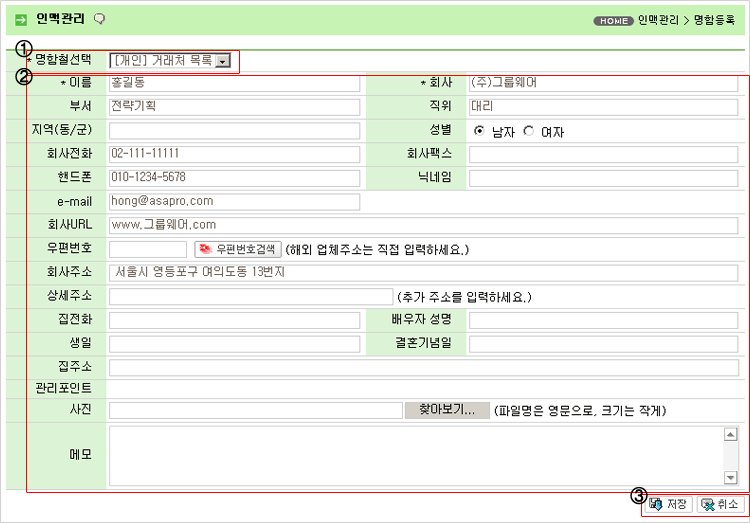Click the 회사팩스 input field
The height and width of the screenshot is (523, 750).
[x=603, y=154]
